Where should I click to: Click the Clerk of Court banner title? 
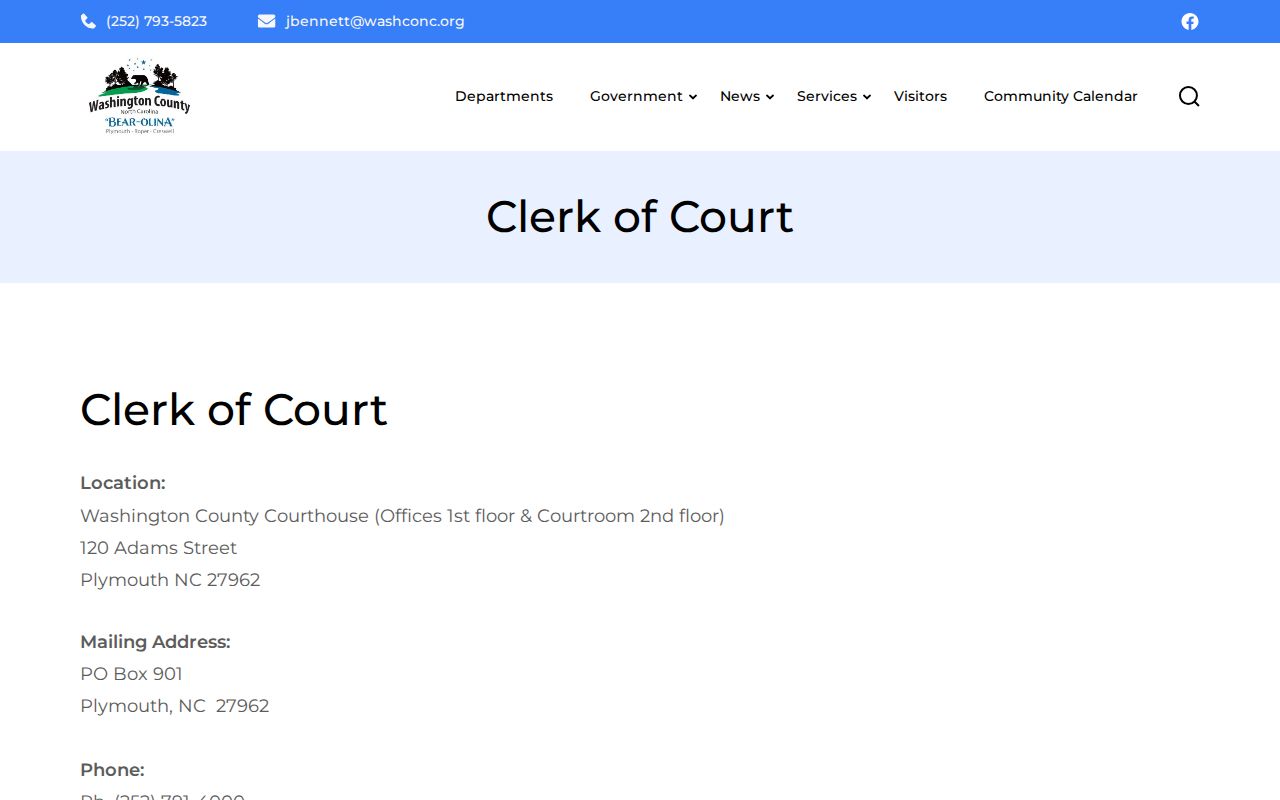[x=640, y=217]
